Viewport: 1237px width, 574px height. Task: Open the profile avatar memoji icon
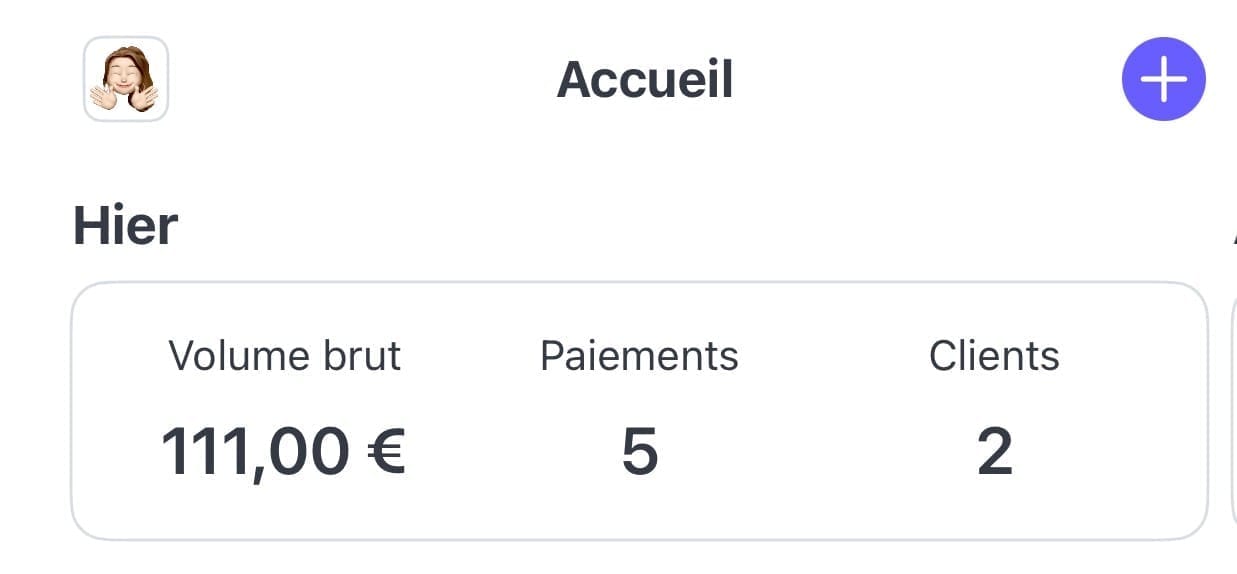(126, 79)
